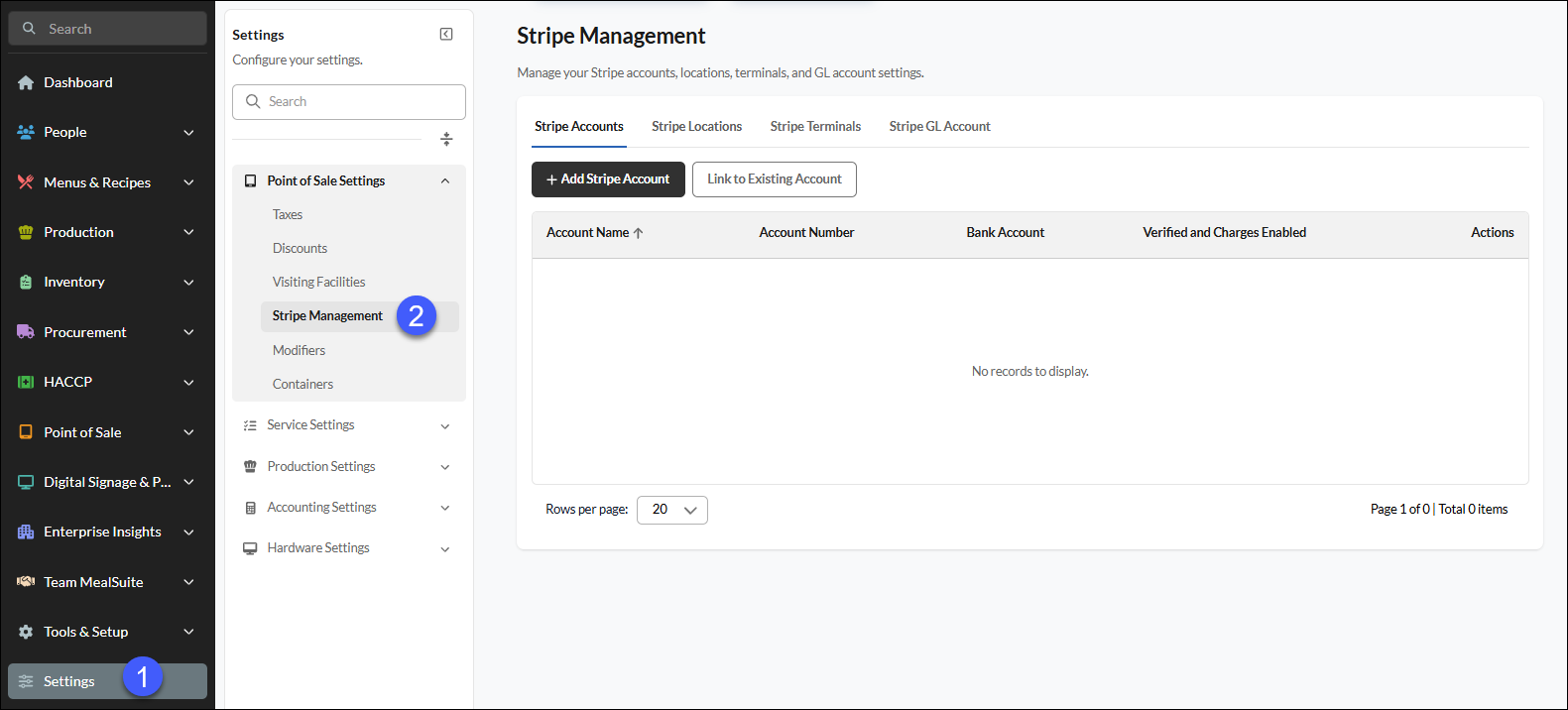Screen dimensions: 1568x710
Task: Collapse Point of Sale Settings chevron
Action: click(x=445, y=180)
